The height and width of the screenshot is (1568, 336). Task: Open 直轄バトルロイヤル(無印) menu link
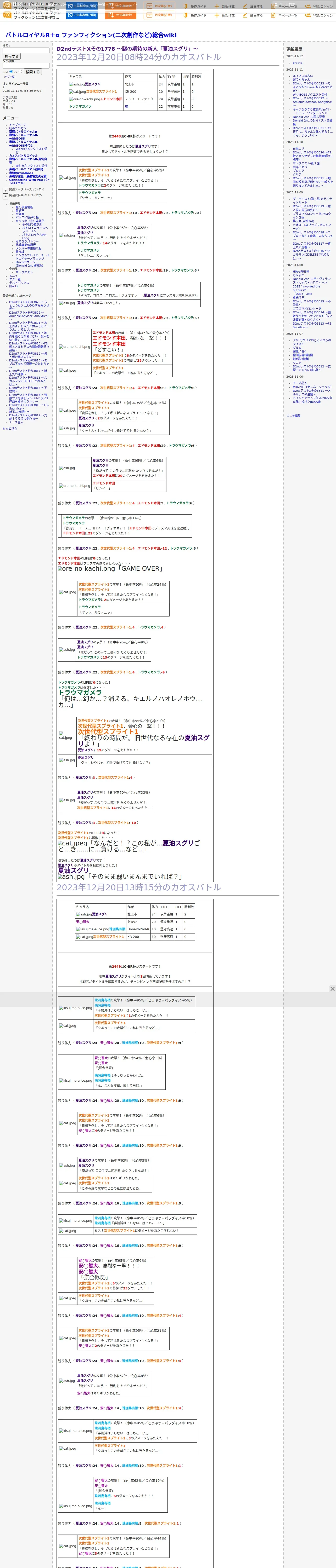[26, 169]
